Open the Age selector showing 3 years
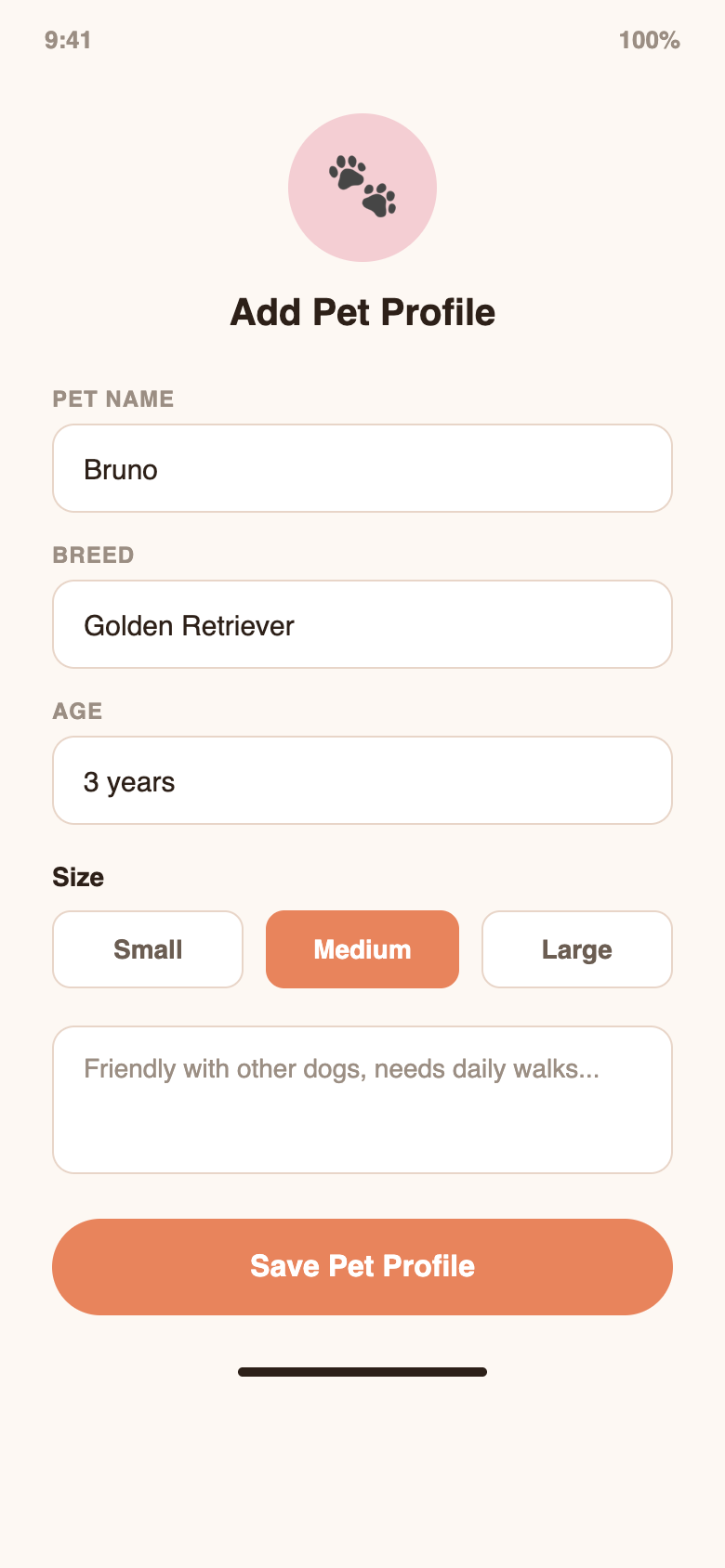 click(362, 780)
